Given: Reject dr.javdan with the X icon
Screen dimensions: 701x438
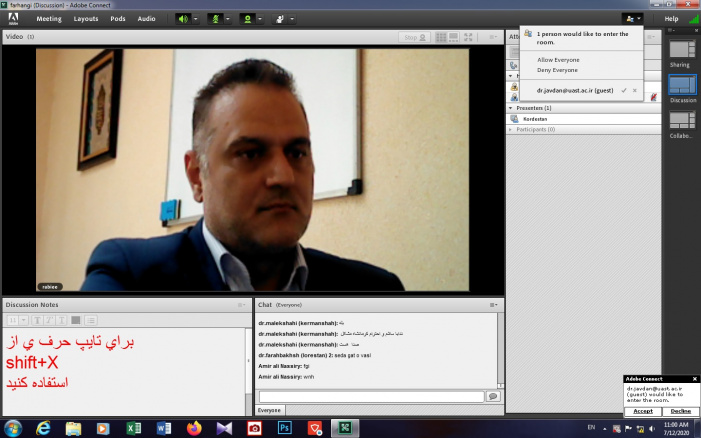Looking at the screenshot, I should pyautogui.click(x=635, y=90).
